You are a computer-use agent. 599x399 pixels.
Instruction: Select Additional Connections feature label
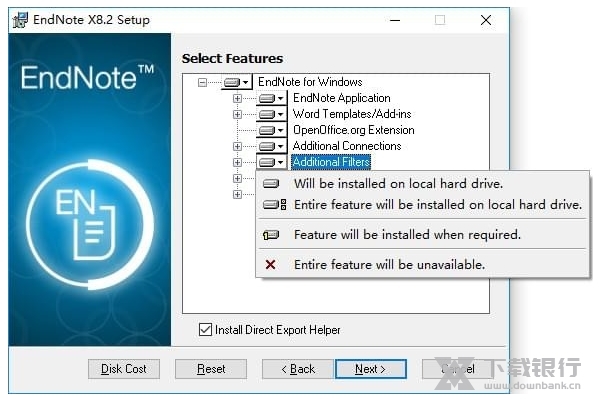pyautogui.click(x=347, y=146)
